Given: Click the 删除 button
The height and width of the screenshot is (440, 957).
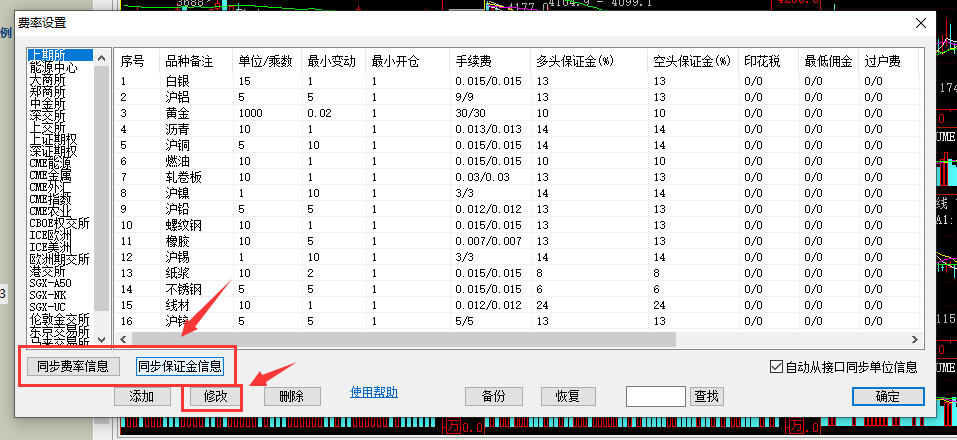Looking at the screenshot, I should [x=292, y=396].
